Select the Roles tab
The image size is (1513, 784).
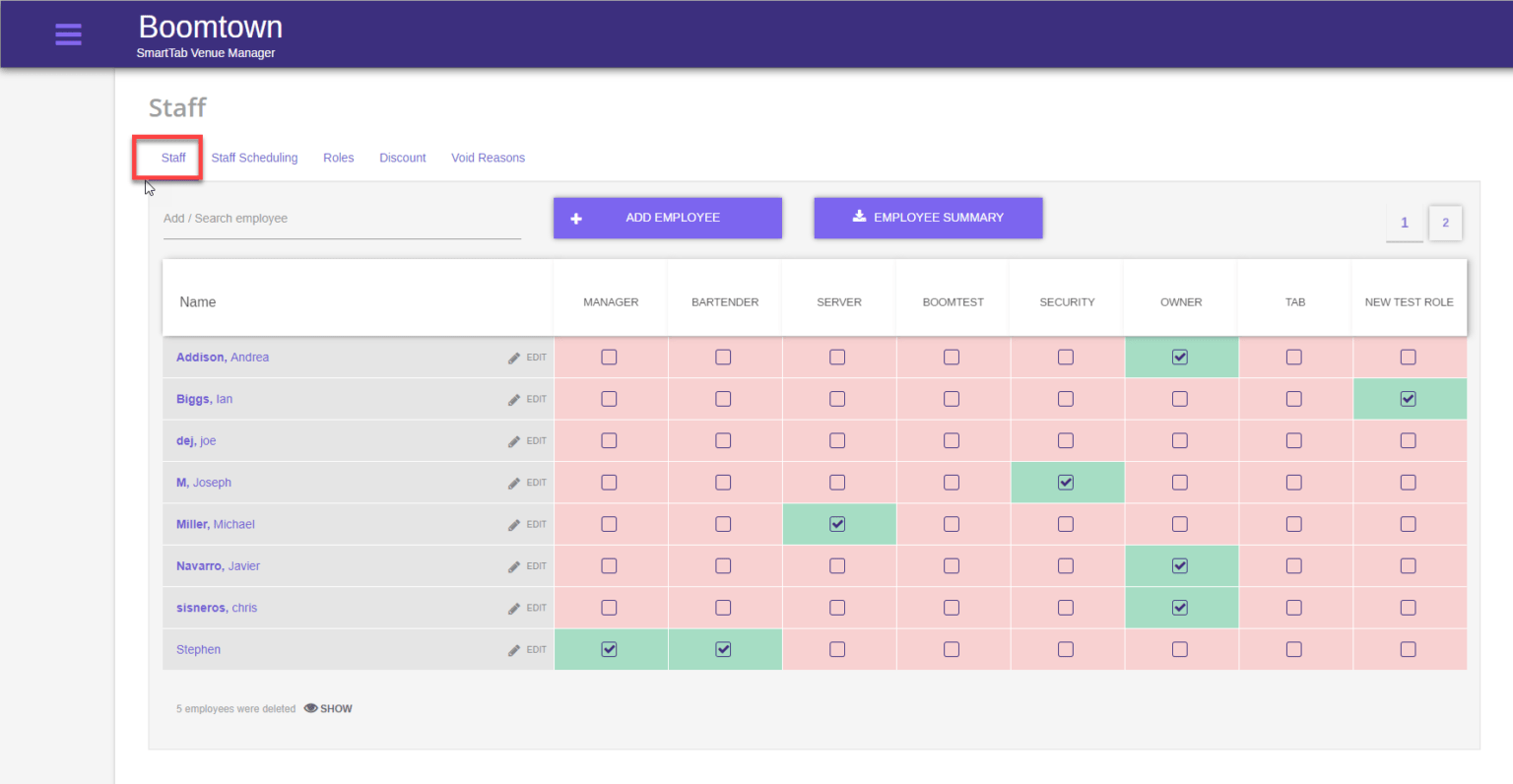(338, 158)
